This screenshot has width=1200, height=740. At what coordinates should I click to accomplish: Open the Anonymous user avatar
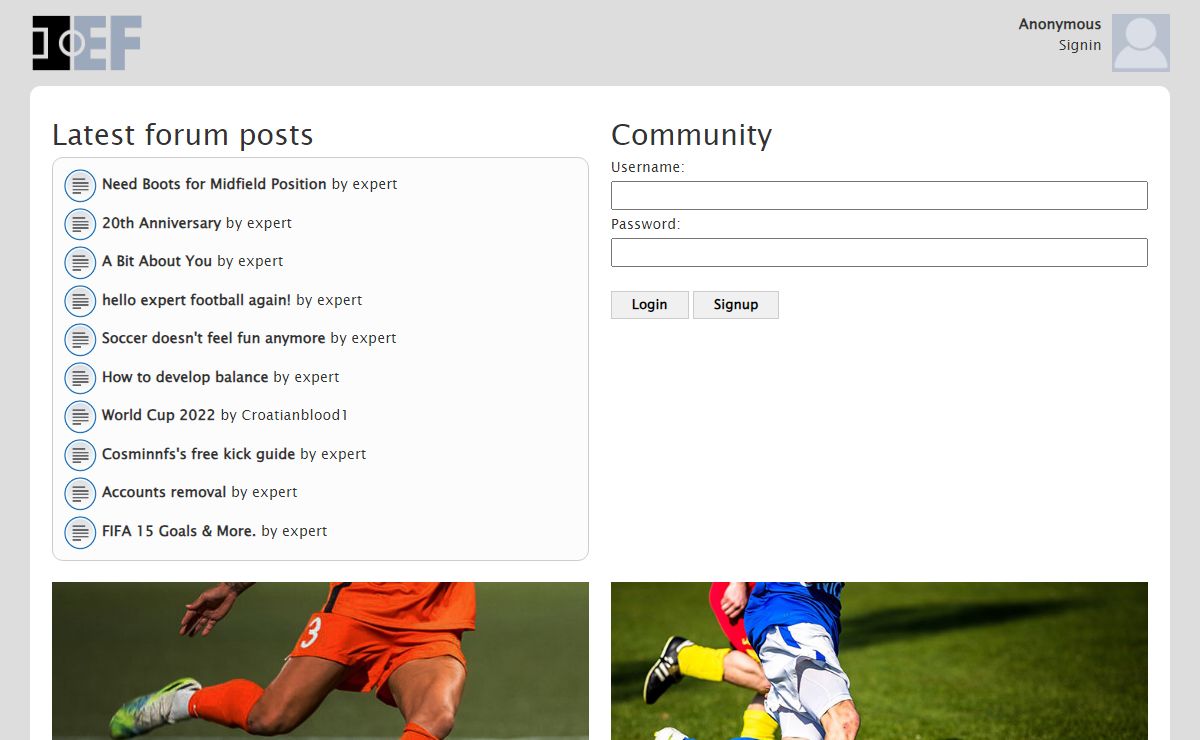[1141, 43]
